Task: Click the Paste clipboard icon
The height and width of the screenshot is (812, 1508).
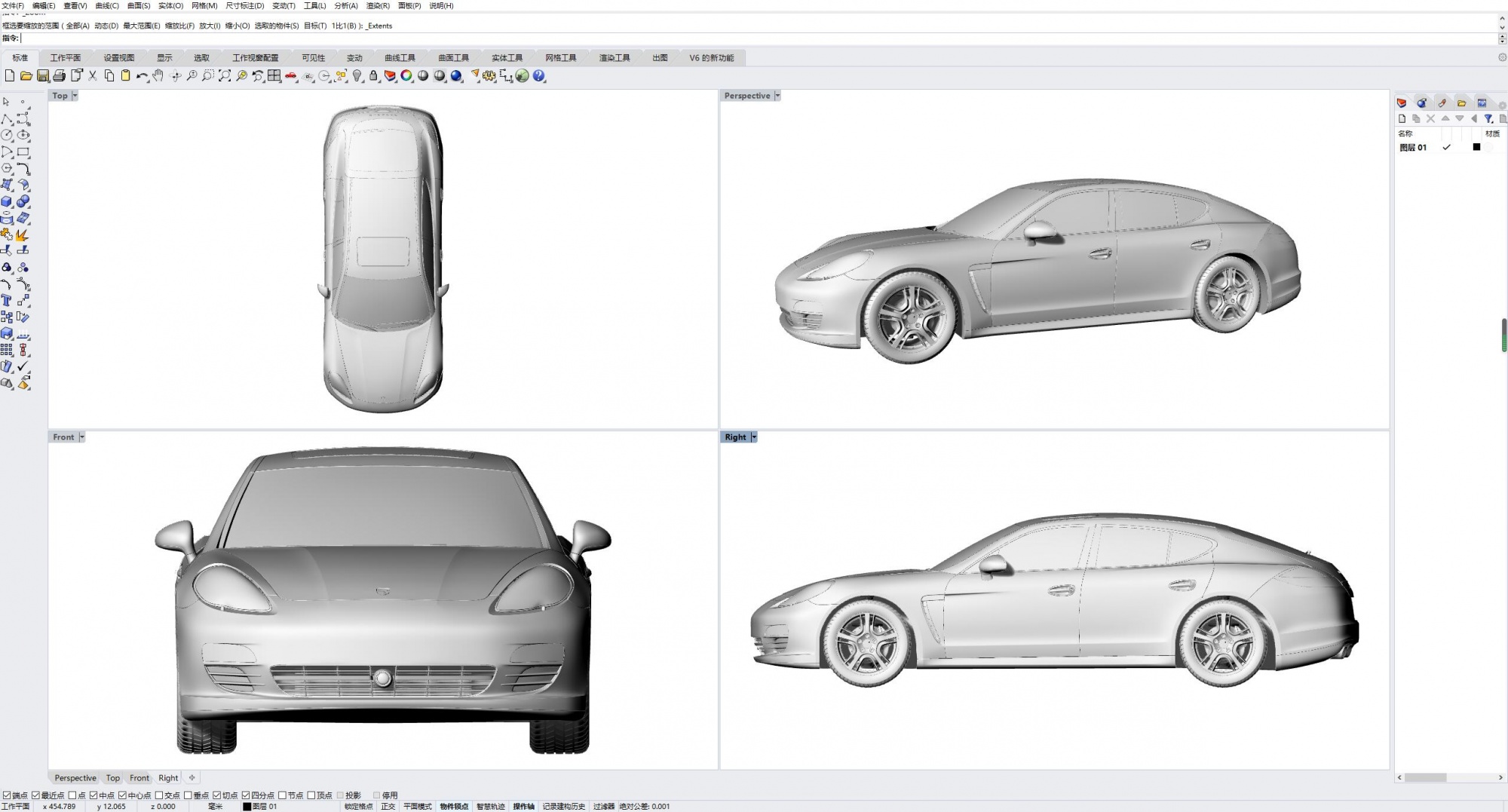Action: pos(126,75)
